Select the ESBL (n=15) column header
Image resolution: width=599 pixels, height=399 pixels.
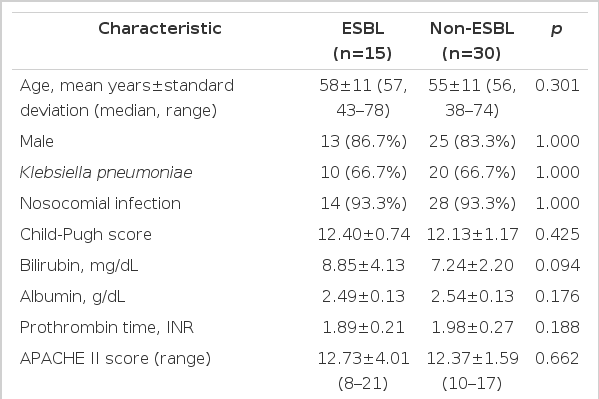(363, 41)
